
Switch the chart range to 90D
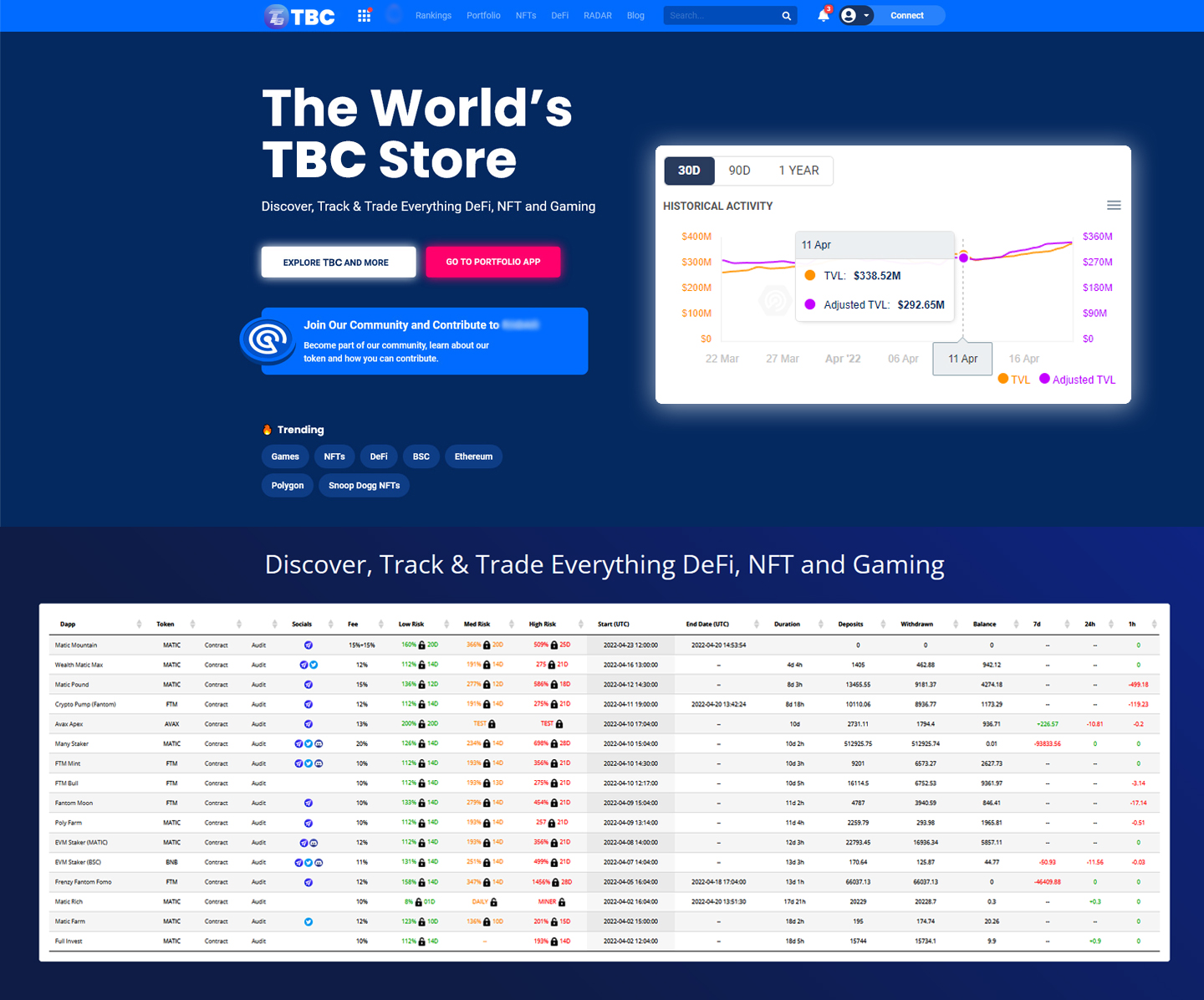point(739,171)
